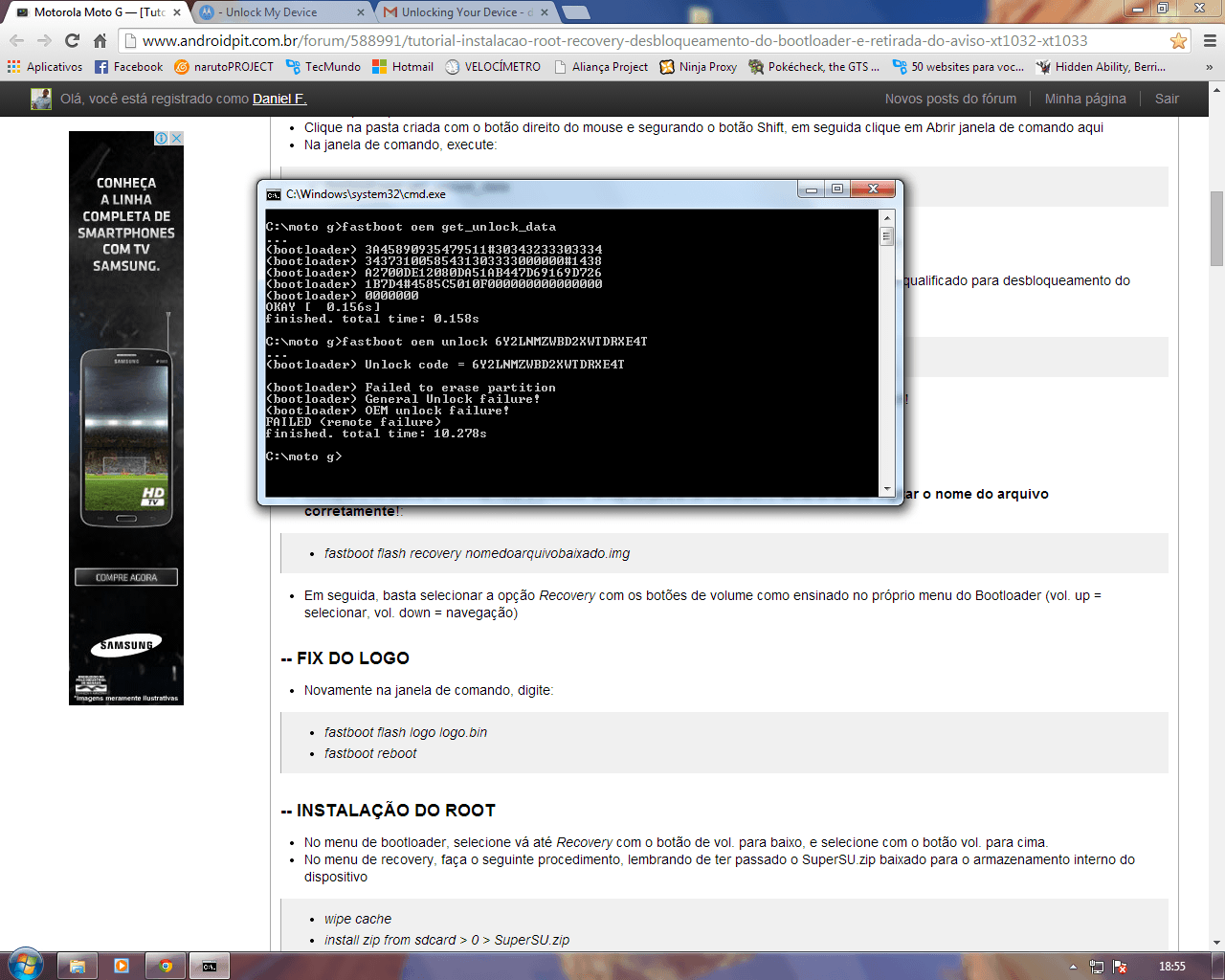The width and height of the screenshot is (1225, 980).
Task: Click the page scrollbar up arrow
Action: click(1216, 90)
